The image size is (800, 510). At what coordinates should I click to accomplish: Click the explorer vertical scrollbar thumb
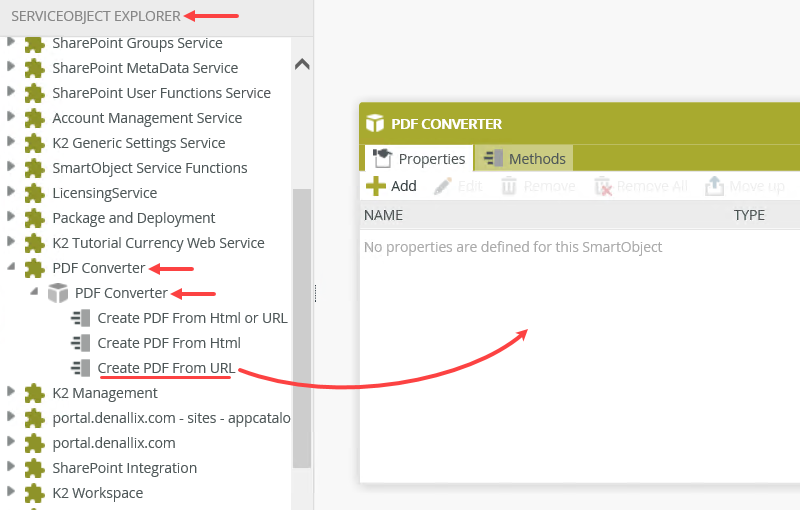tap(302, 328)
